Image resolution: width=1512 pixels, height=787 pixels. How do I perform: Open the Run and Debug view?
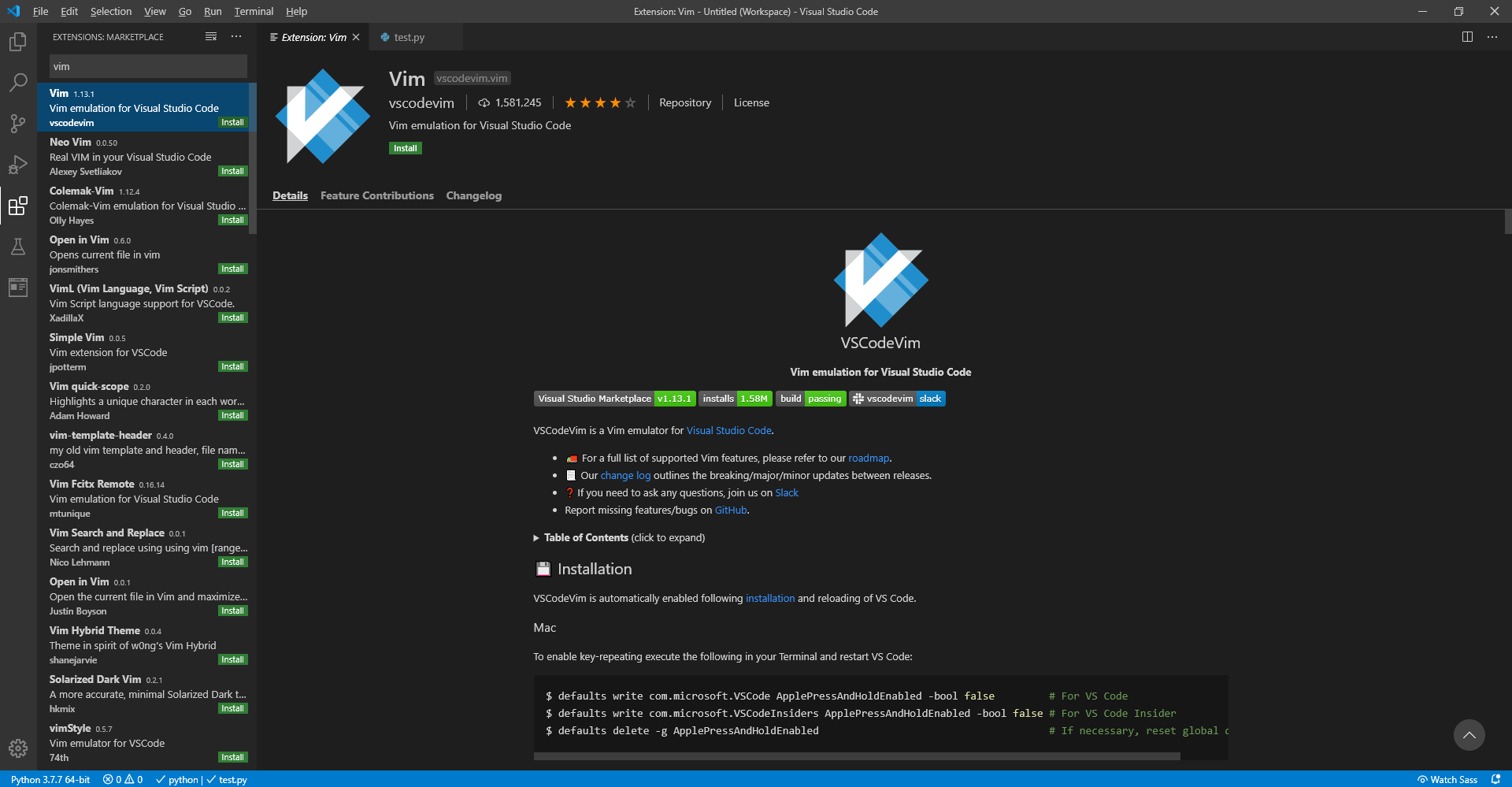pos(18,165)
